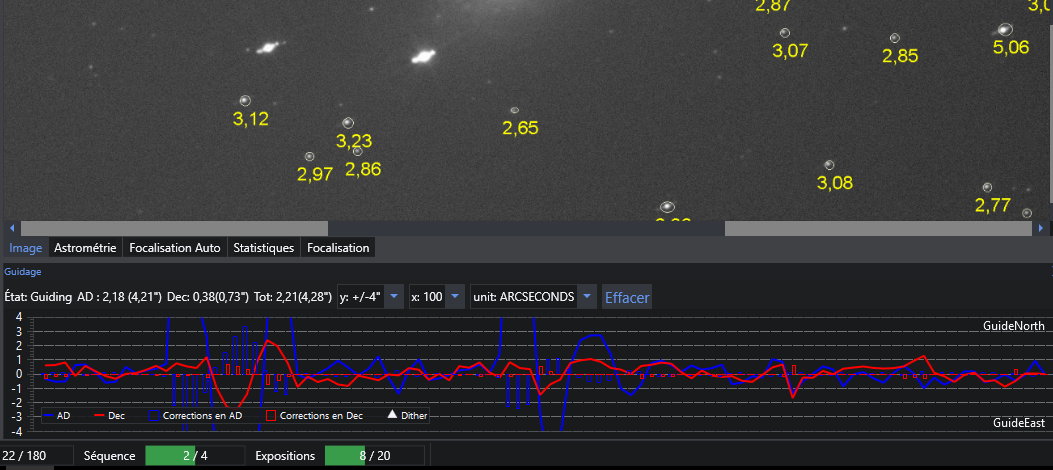Click the AD : 2,18 (4,21") value
This screenshot has width=1053, height=470.
pyautogui.click(x=120, y=297)
